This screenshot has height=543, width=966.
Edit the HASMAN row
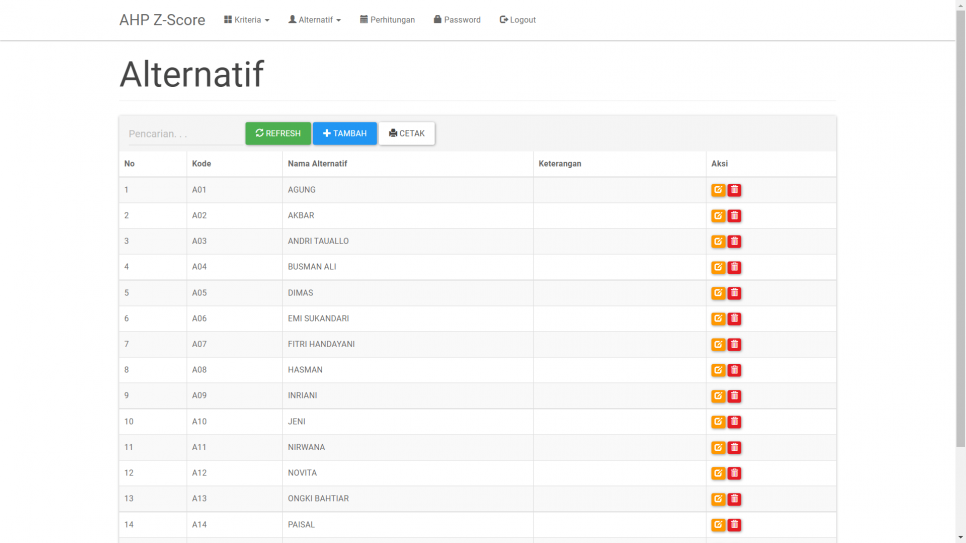click(x=718, y=370)
